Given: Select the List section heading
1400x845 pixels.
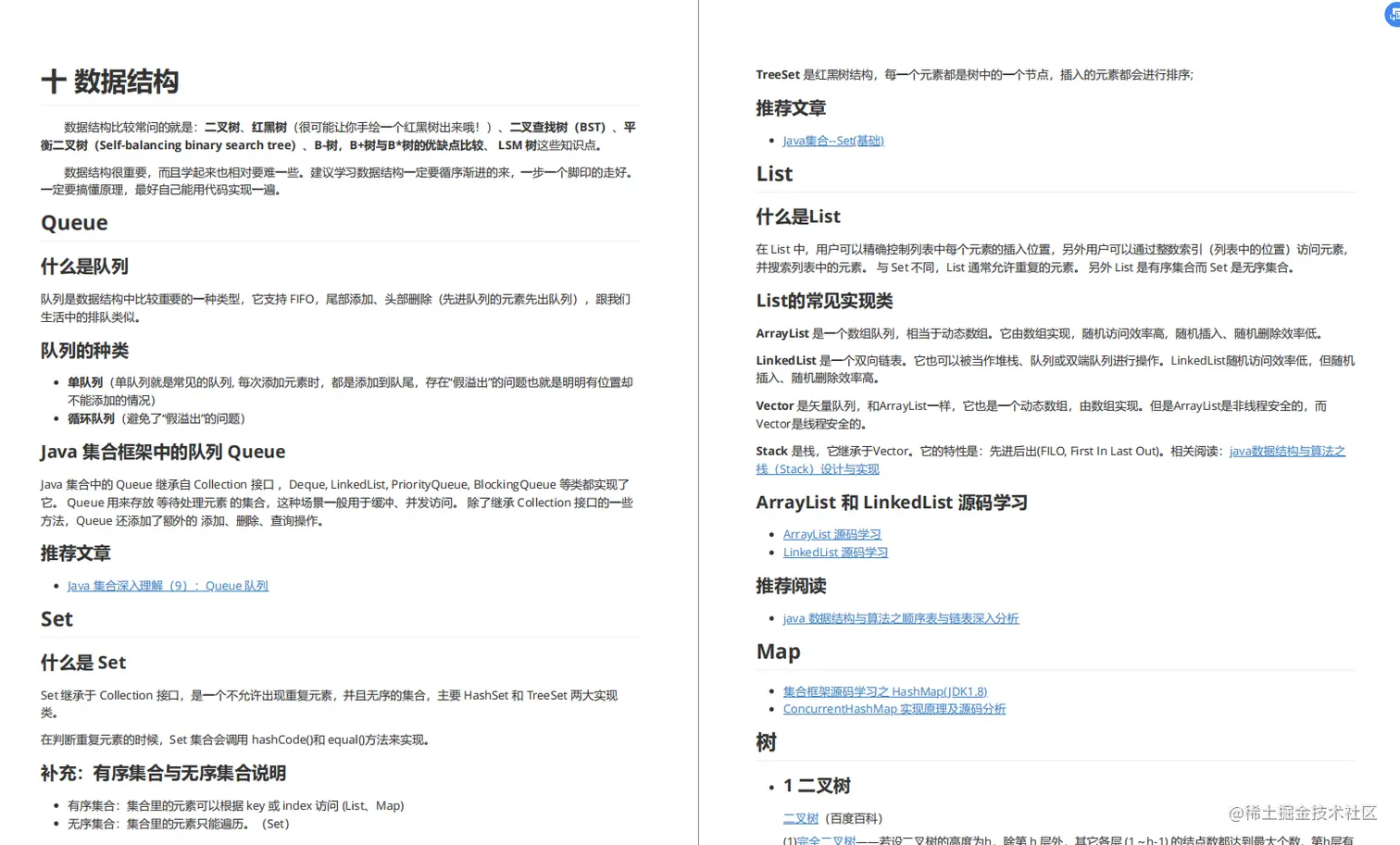Looking at the screenshot, I should tap(773, 174).
